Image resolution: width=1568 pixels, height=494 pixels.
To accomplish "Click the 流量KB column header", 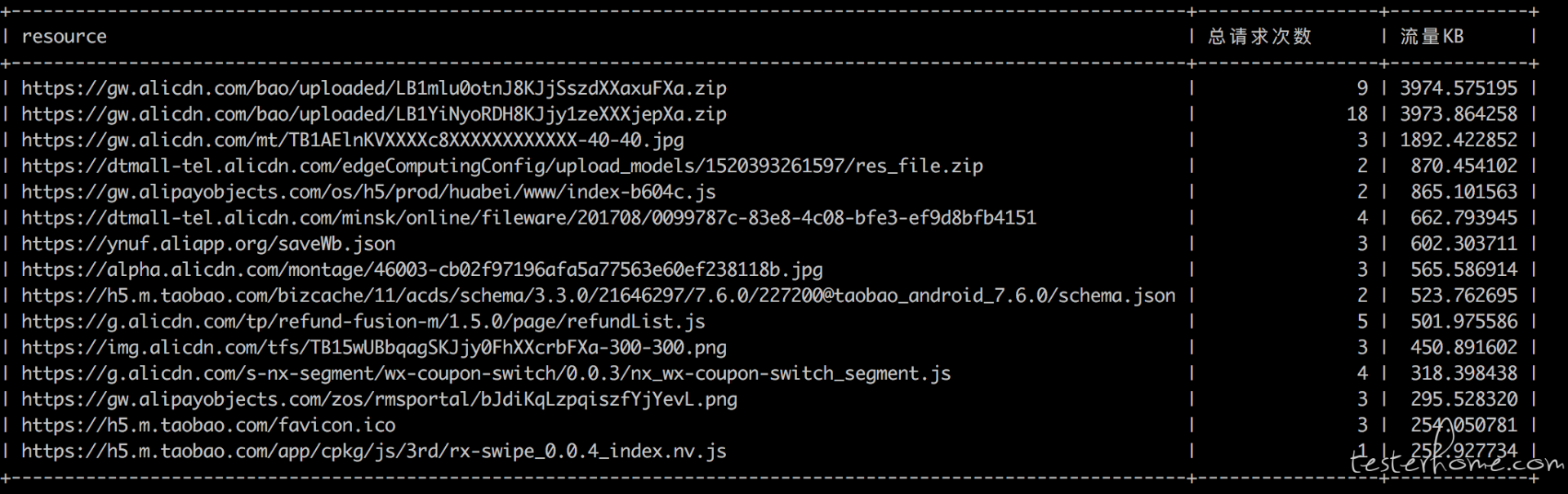I will (x=1432, y=37).
